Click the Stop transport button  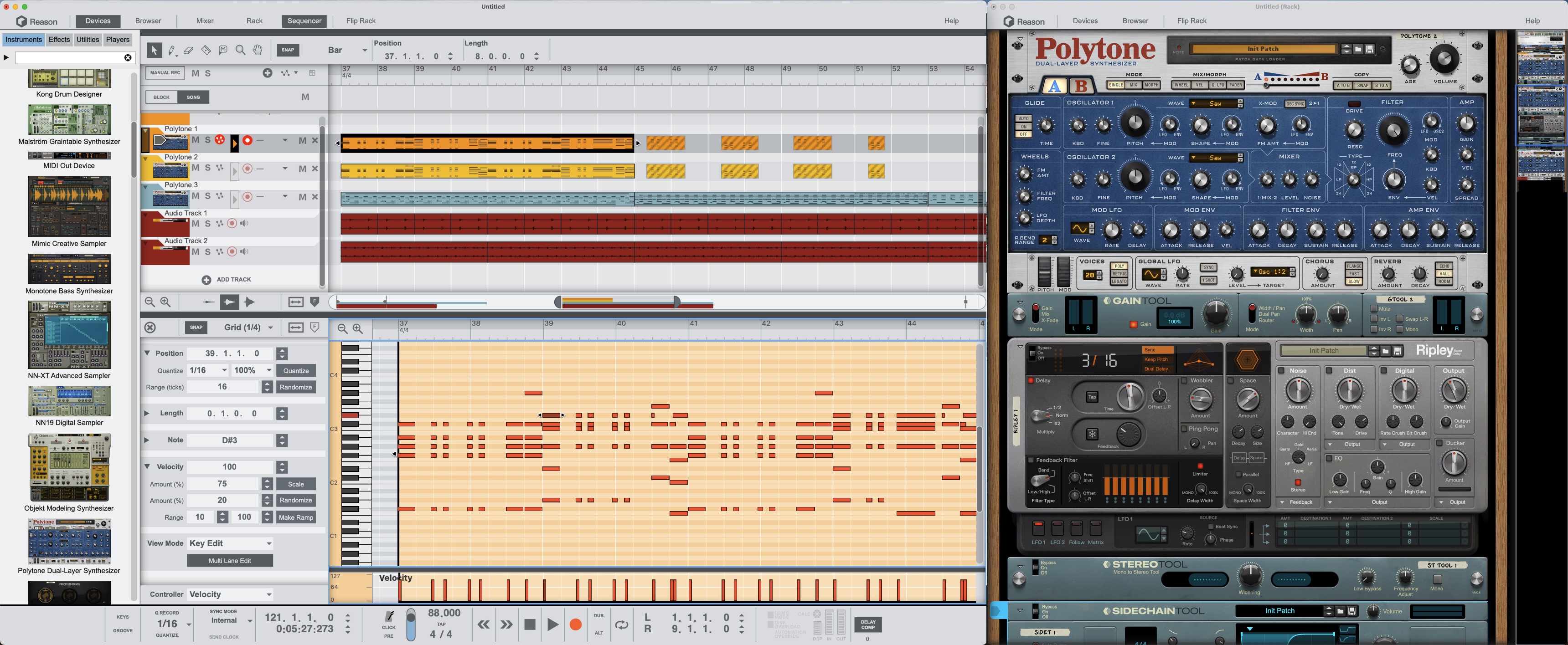[x=530, y=625]
